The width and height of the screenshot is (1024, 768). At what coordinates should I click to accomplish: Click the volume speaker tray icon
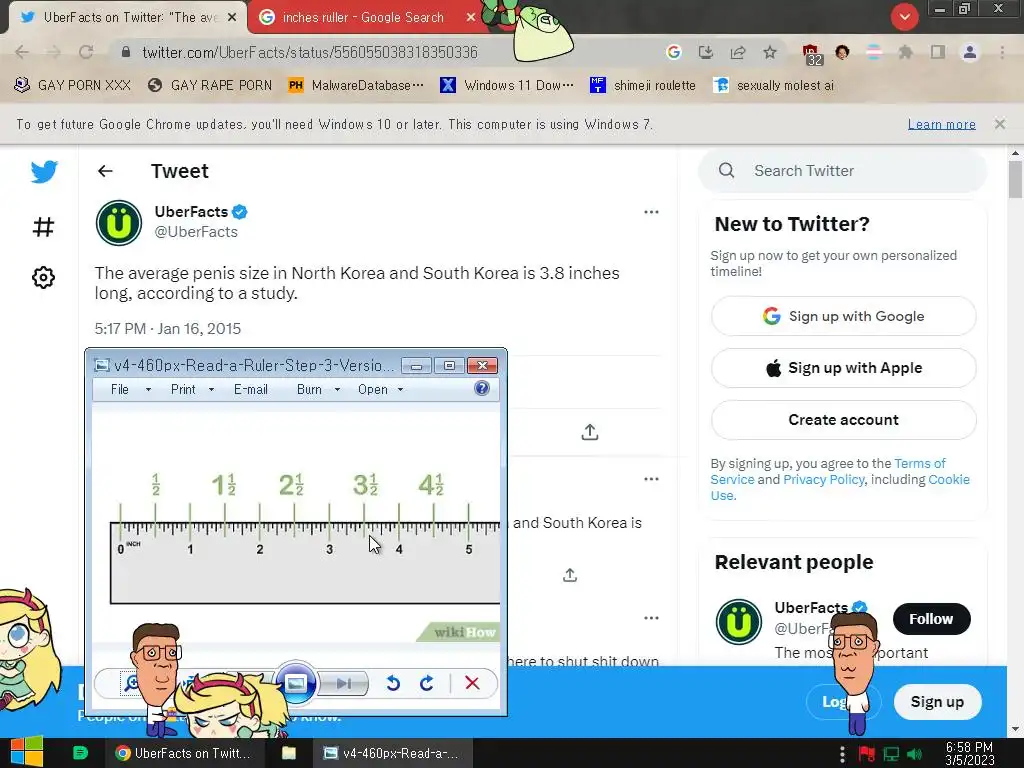tap(915, 754)
